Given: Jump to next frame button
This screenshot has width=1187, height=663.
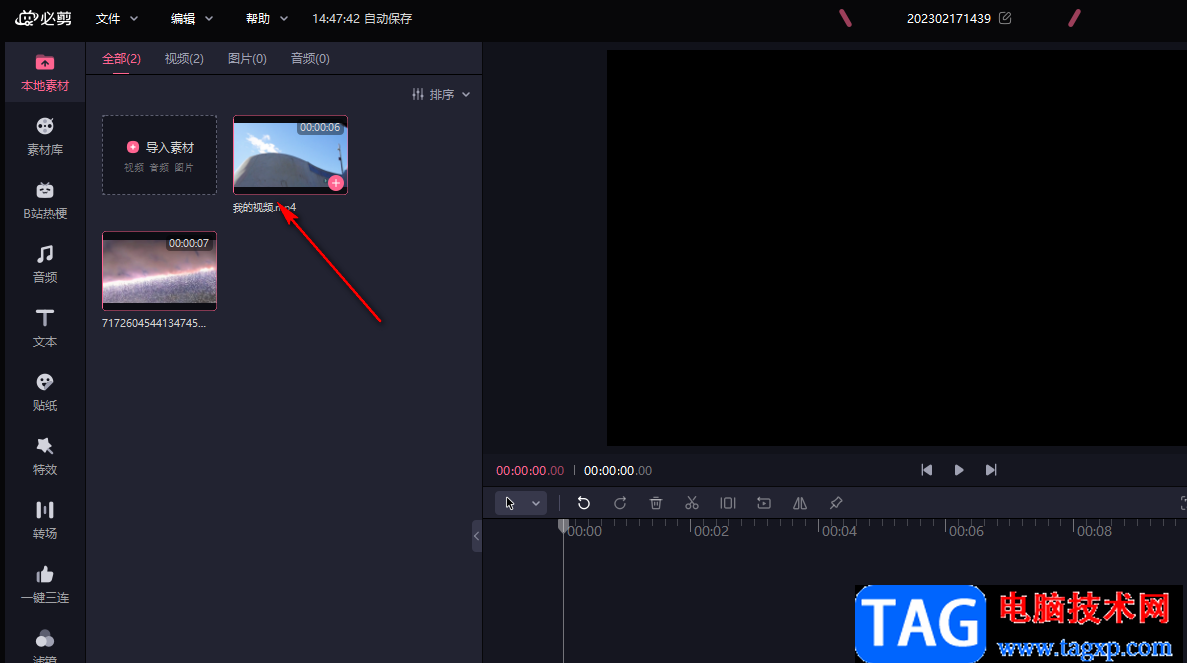Looking at the screenshot, I should pyautogui.click(x=991, y=470).
